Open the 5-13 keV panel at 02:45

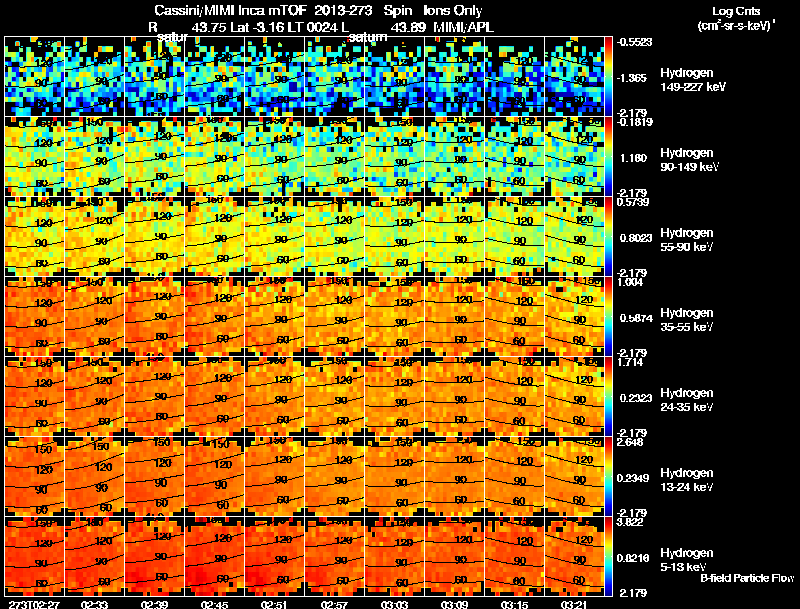click(214, 556)
